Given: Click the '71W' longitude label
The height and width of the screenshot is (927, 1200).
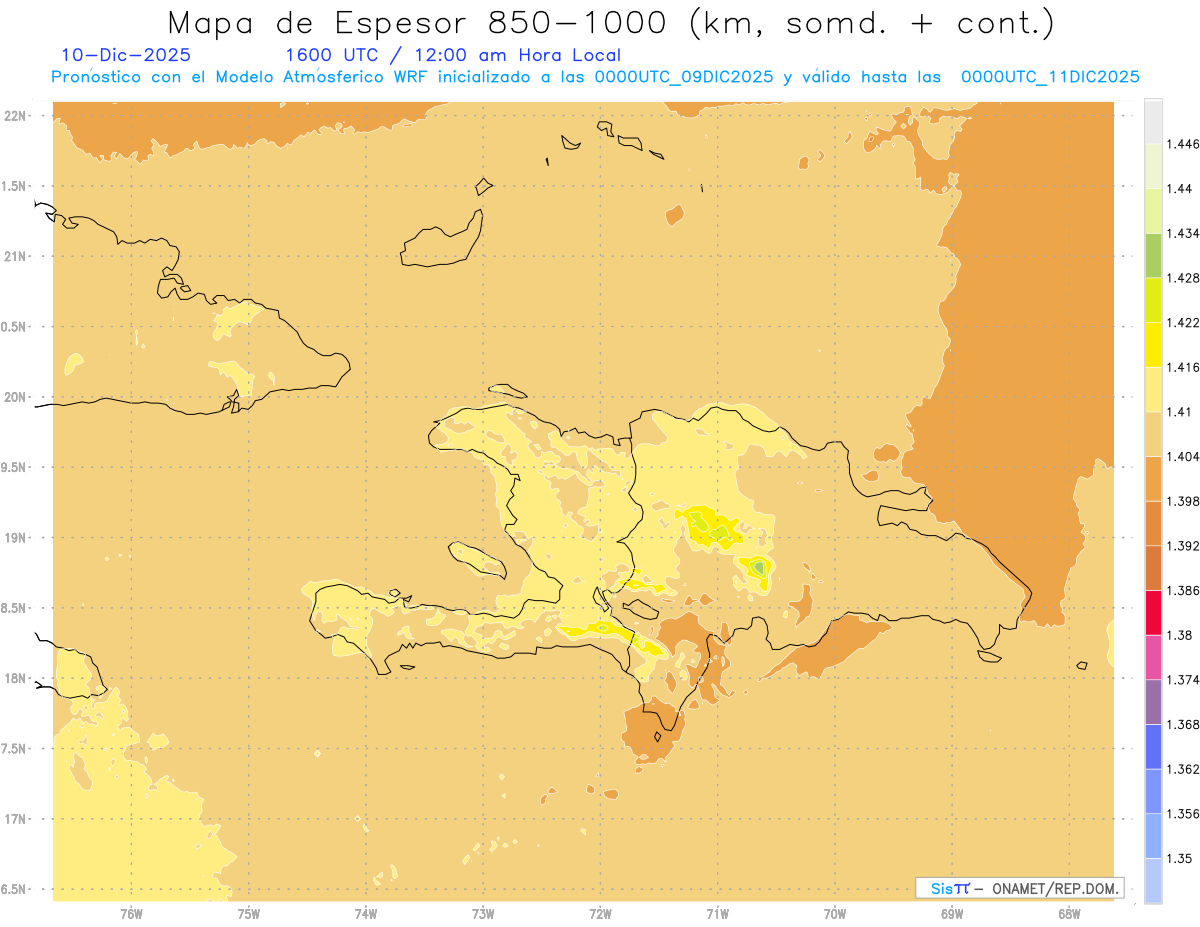Looking at the screenshot, I should 717,915.
